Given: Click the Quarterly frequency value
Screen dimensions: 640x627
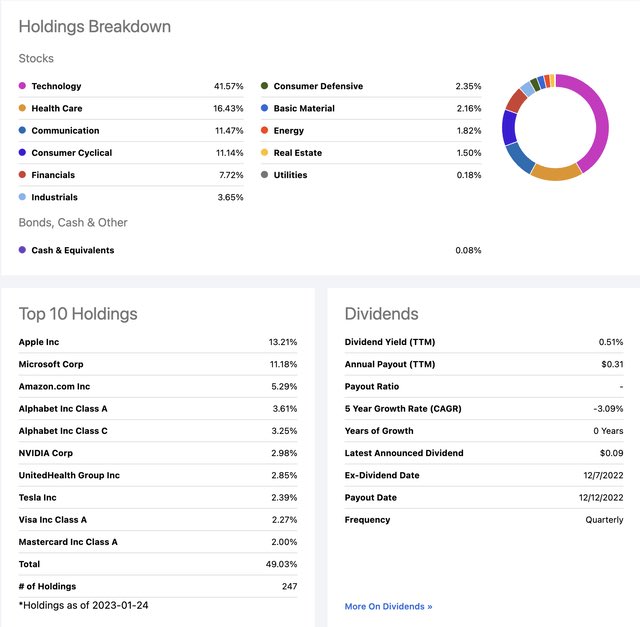Looking at the screenshot, I should (604, 520).
